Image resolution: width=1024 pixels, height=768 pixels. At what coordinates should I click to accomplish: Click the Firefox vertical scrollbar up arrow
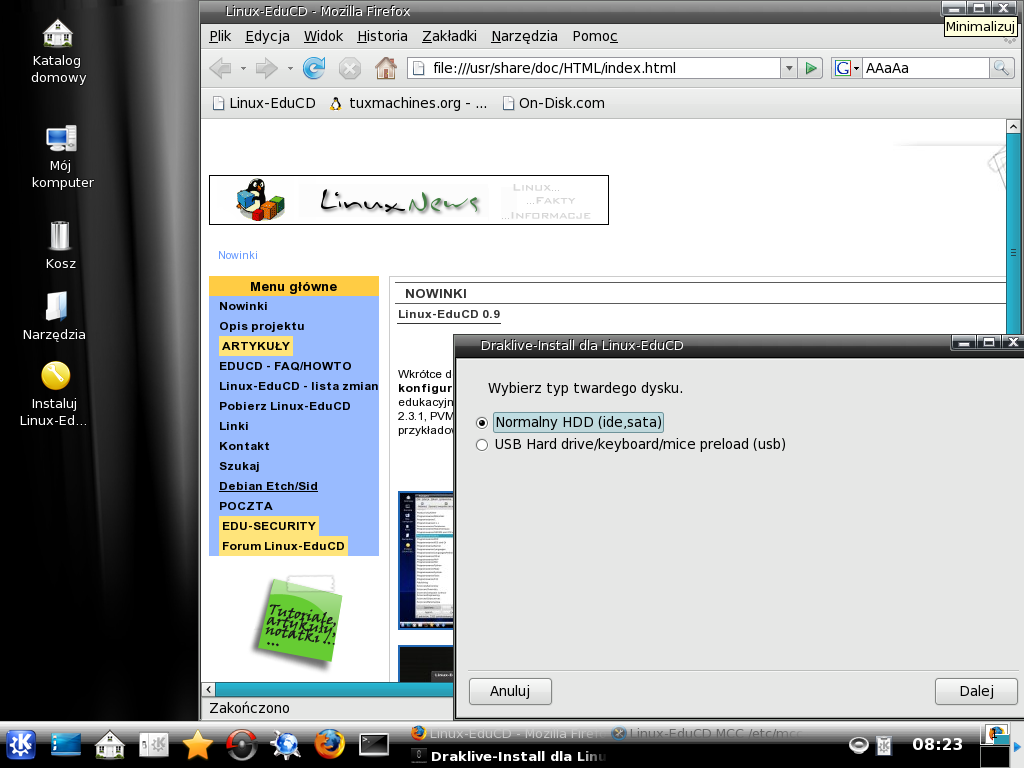[x=1013, y=127]
